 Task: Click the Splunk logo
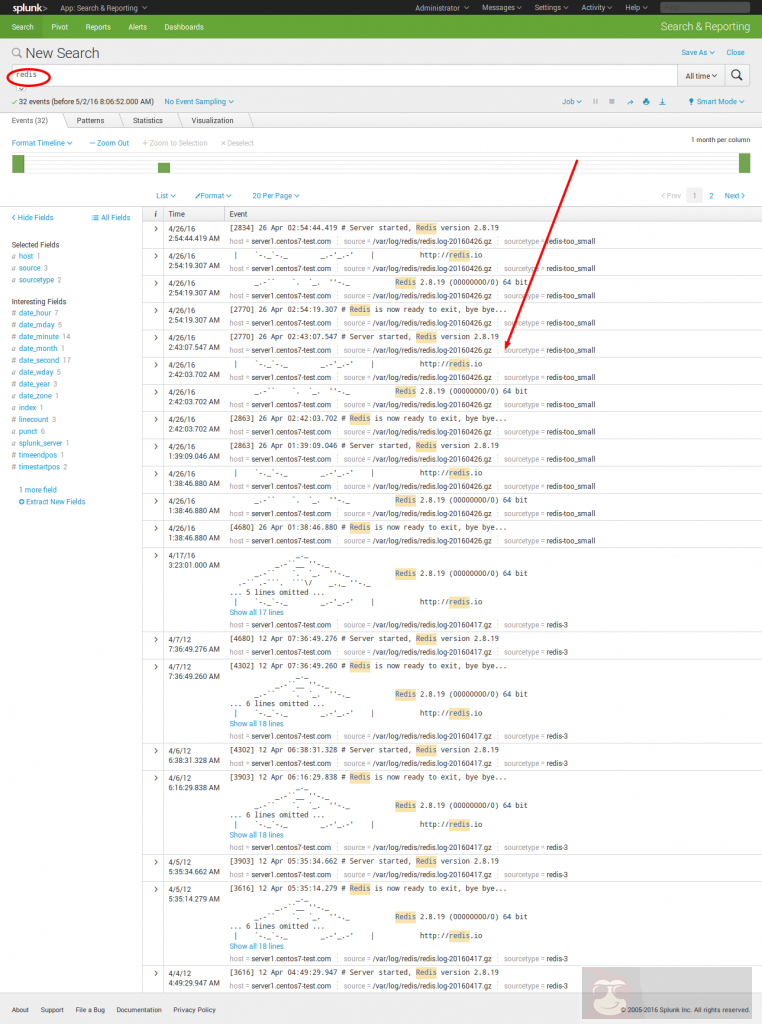coord(29,8)
